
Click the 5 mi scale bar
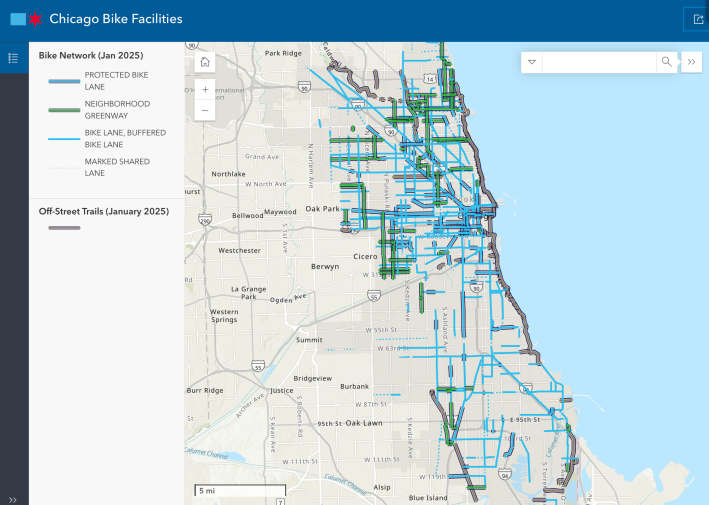click(240, 491)
